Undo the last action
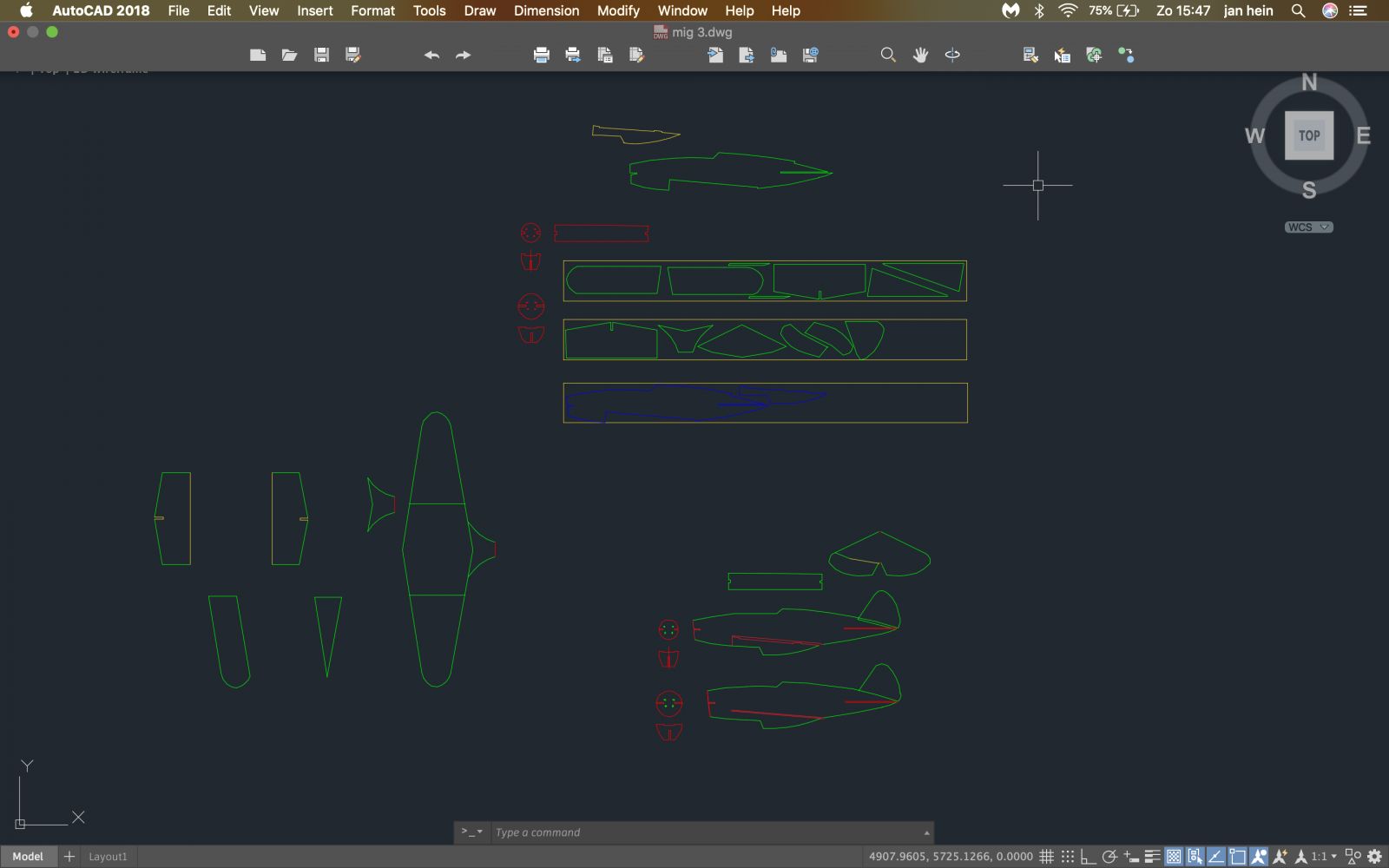Image resolution: width=1389 pixels, height=868 pixels. tap(431, 55)
